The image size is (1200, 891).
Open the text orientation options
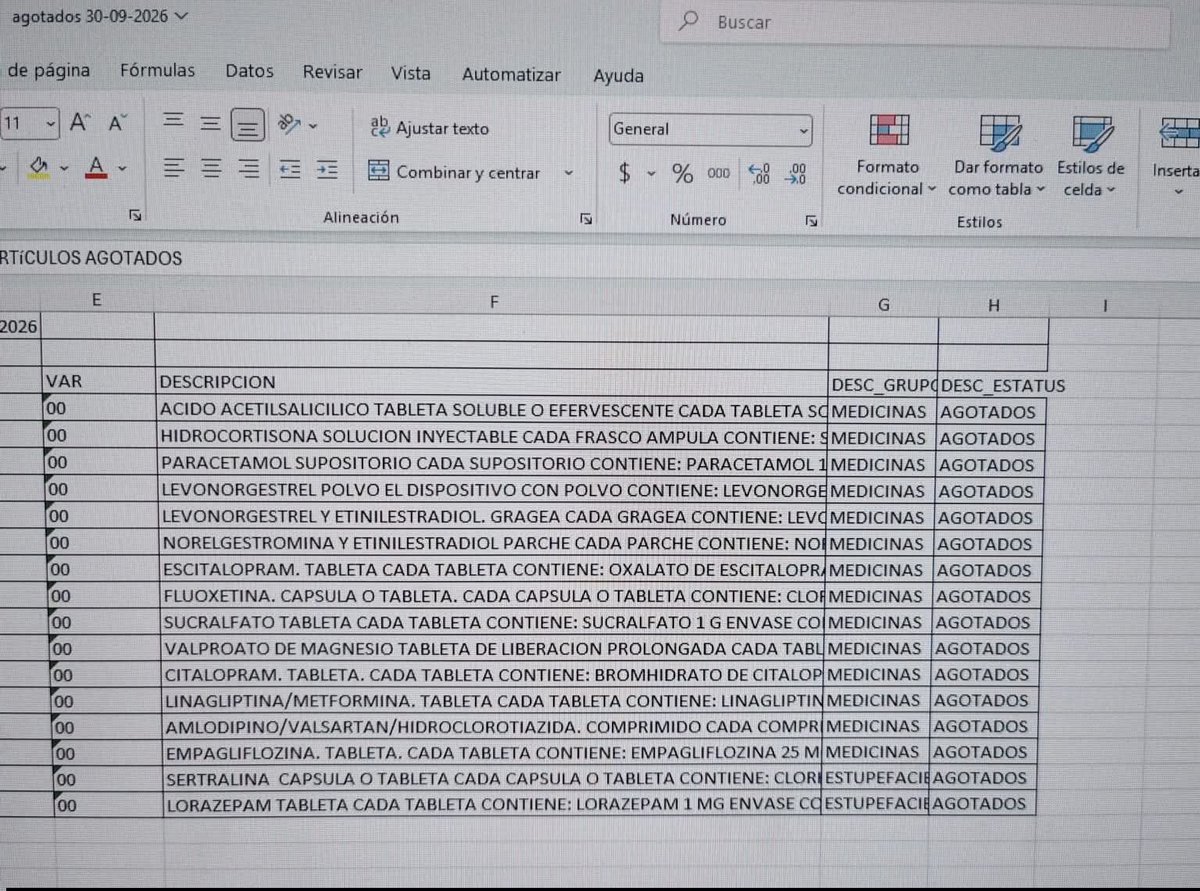pos(297,124)
